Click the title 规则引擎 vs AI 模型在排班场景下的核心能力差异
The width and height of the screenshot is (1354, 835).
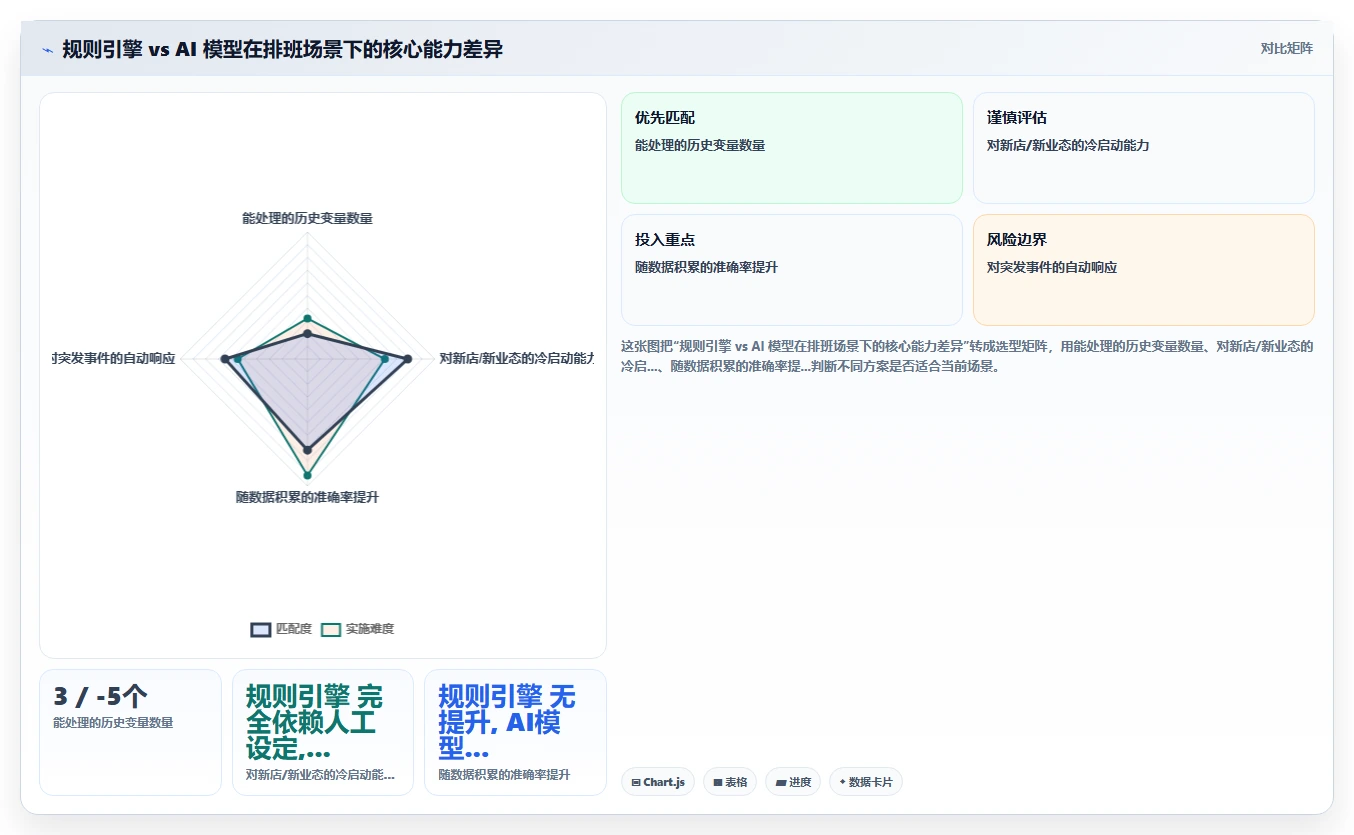click(x=282, y=50)
